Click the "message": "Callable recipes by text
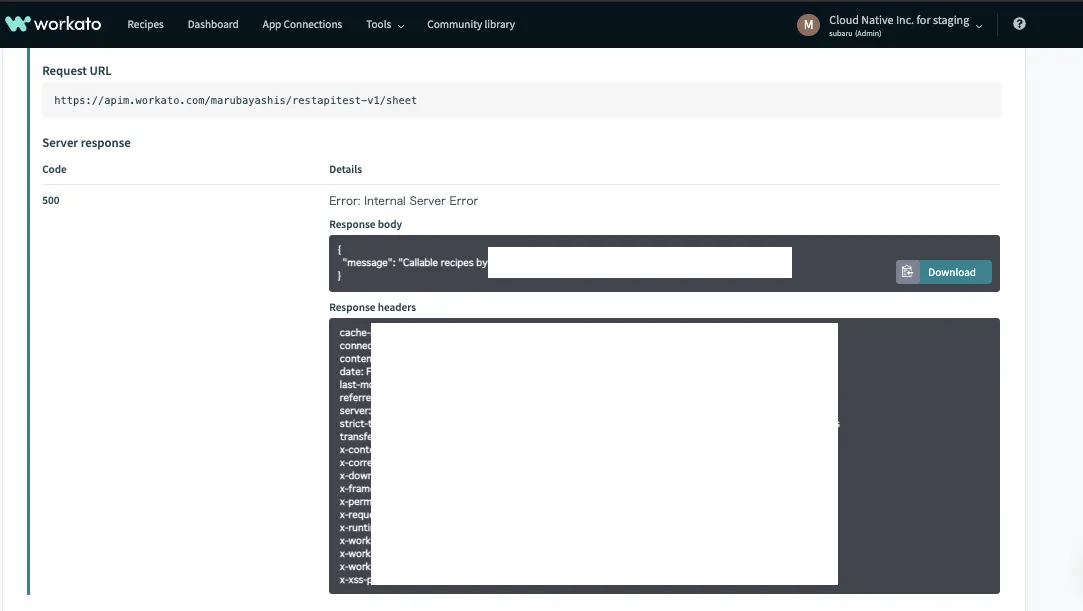 tap(414, 262)
